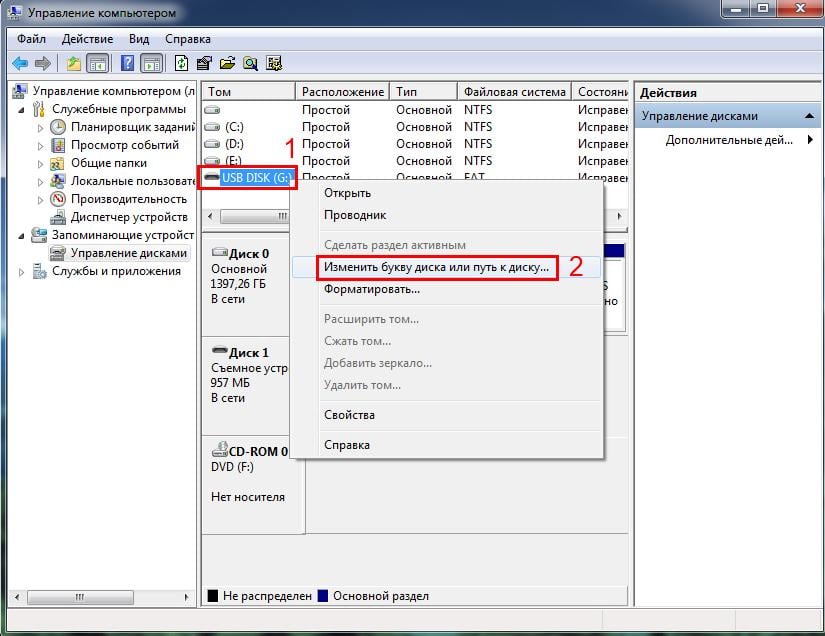The image size is (825, 636).
Task: Click the open folder toolbar icon
Action: tap(227, 63)
